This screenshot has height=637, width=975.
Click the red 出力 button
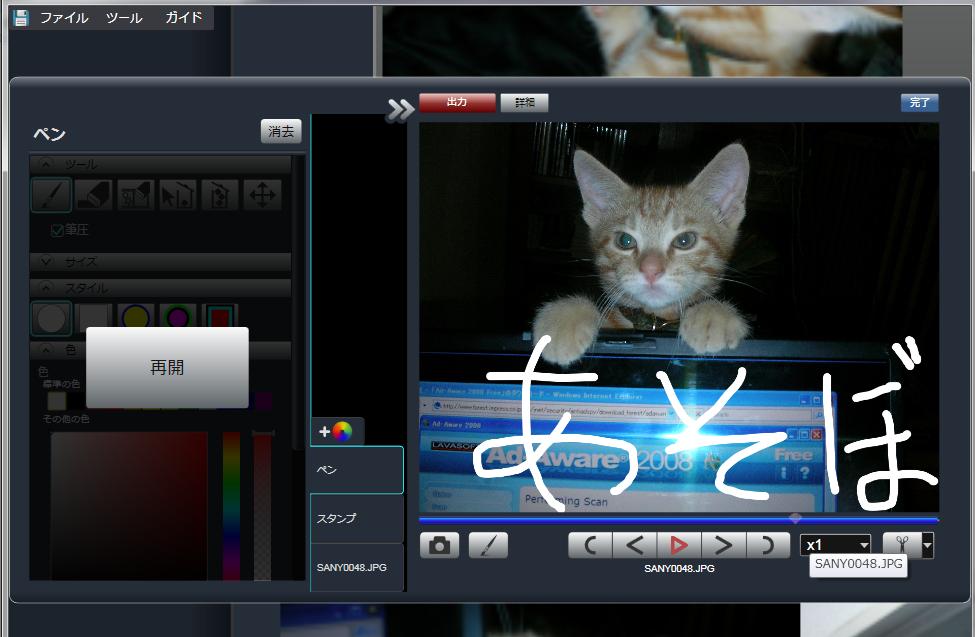click(457, 102)
